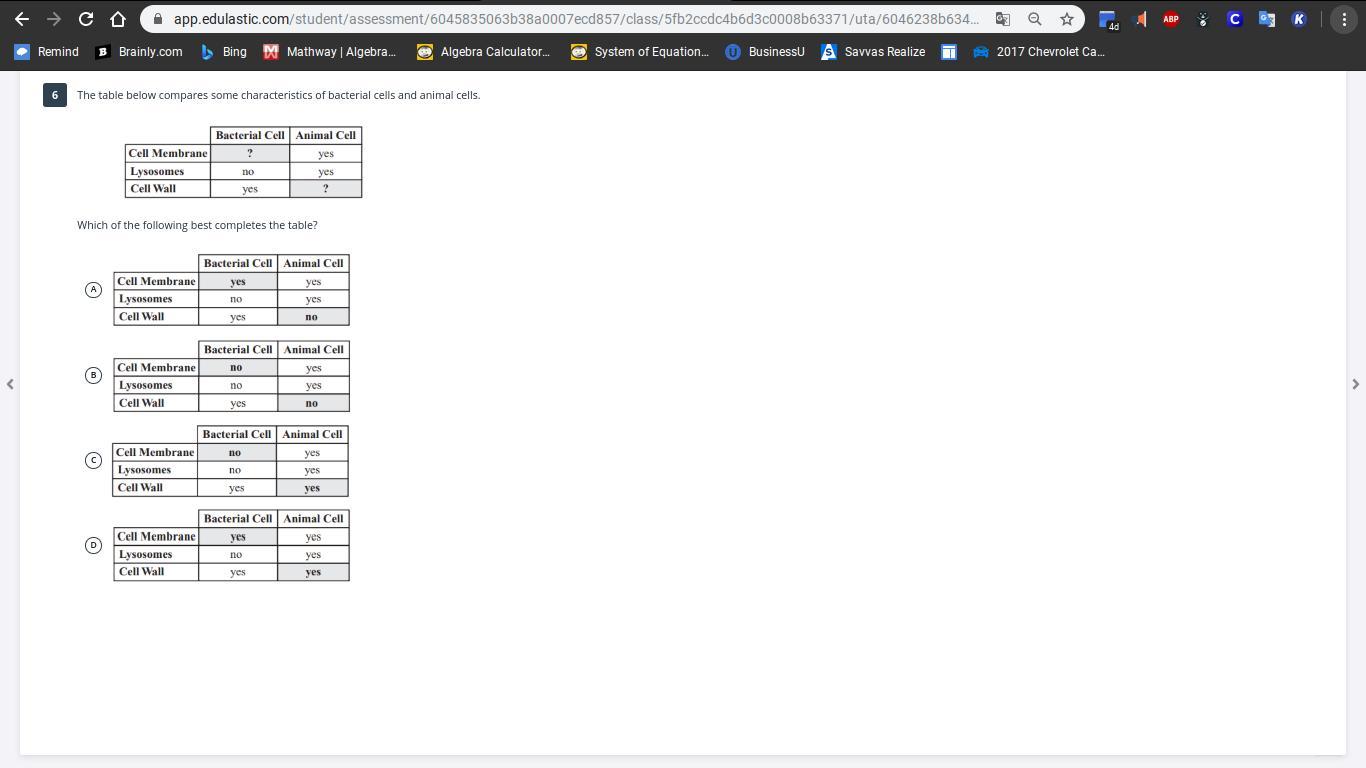
Task: Go back to the previous page
Action: click(x=22, y=19)
